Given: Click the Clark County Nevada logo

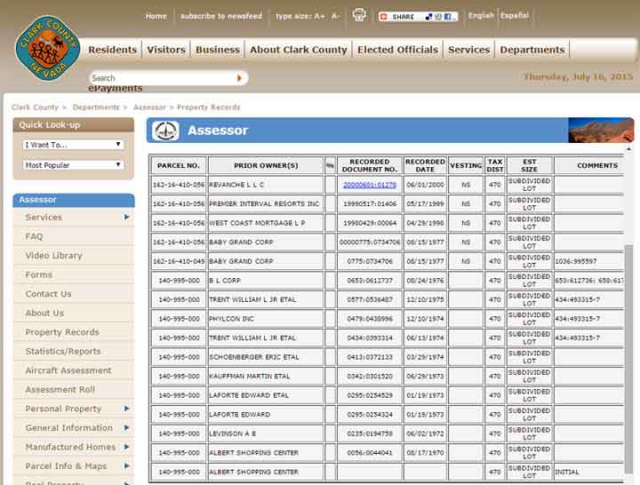Looking at the screenshot, I should click(x=46, y=48).
